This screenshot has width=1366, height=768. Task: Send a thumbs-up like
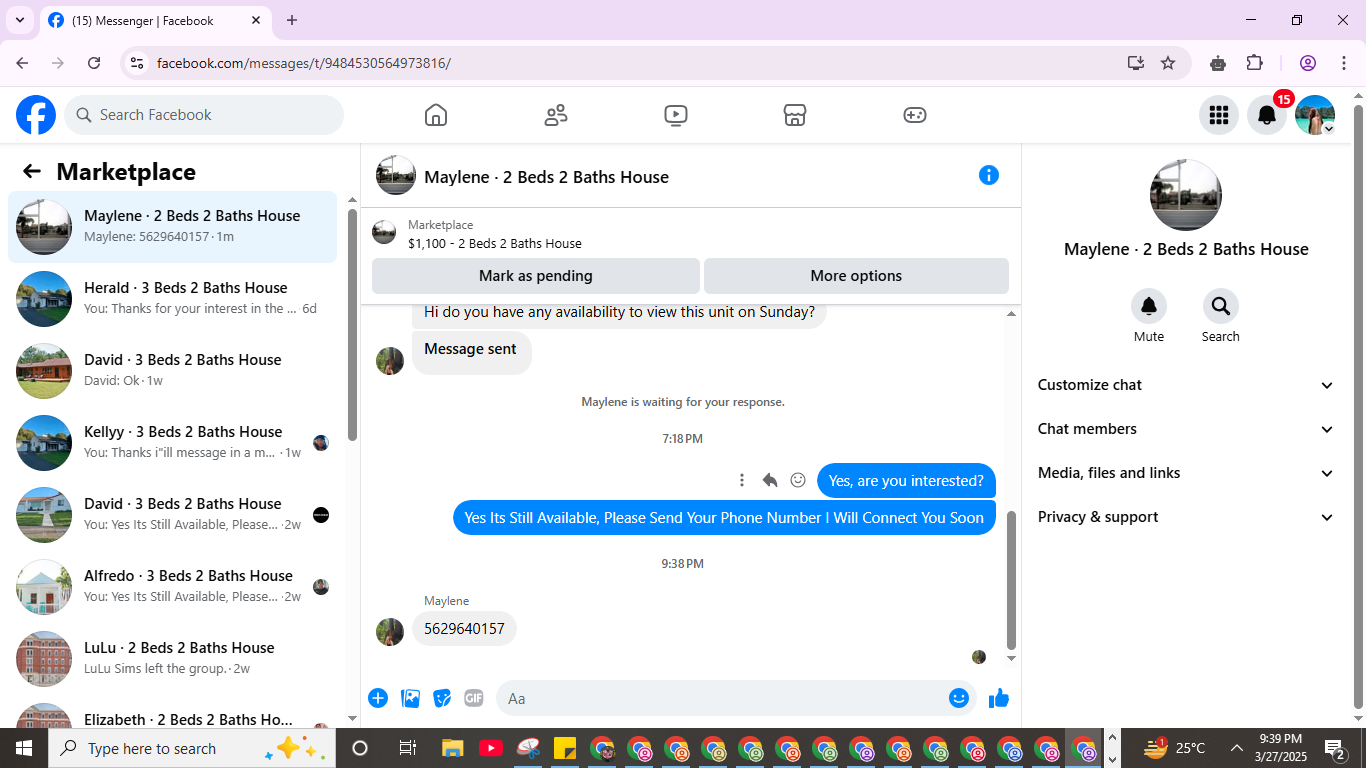999,698
